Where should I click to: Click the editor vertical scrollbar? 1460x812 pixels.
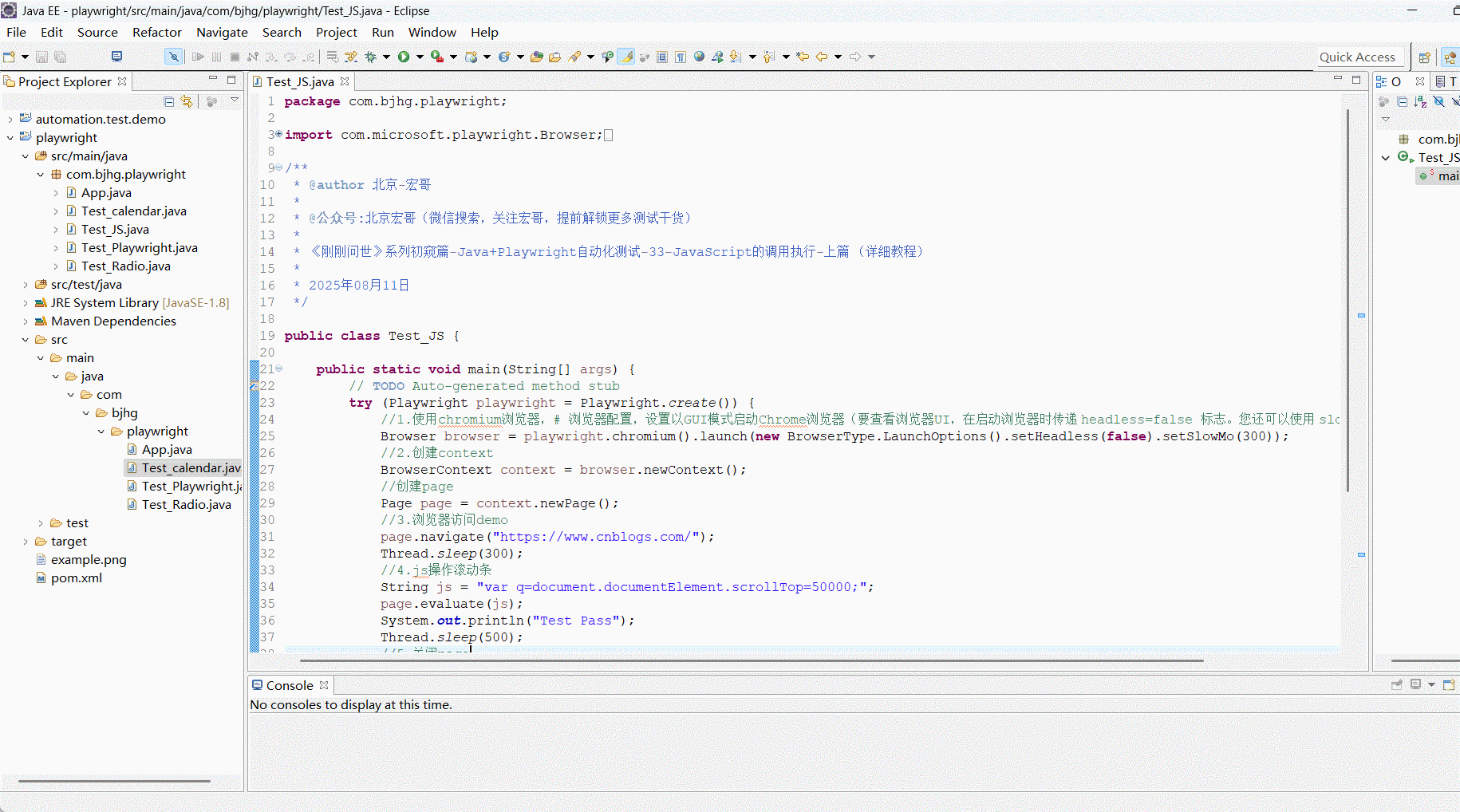click(1348, 300)
